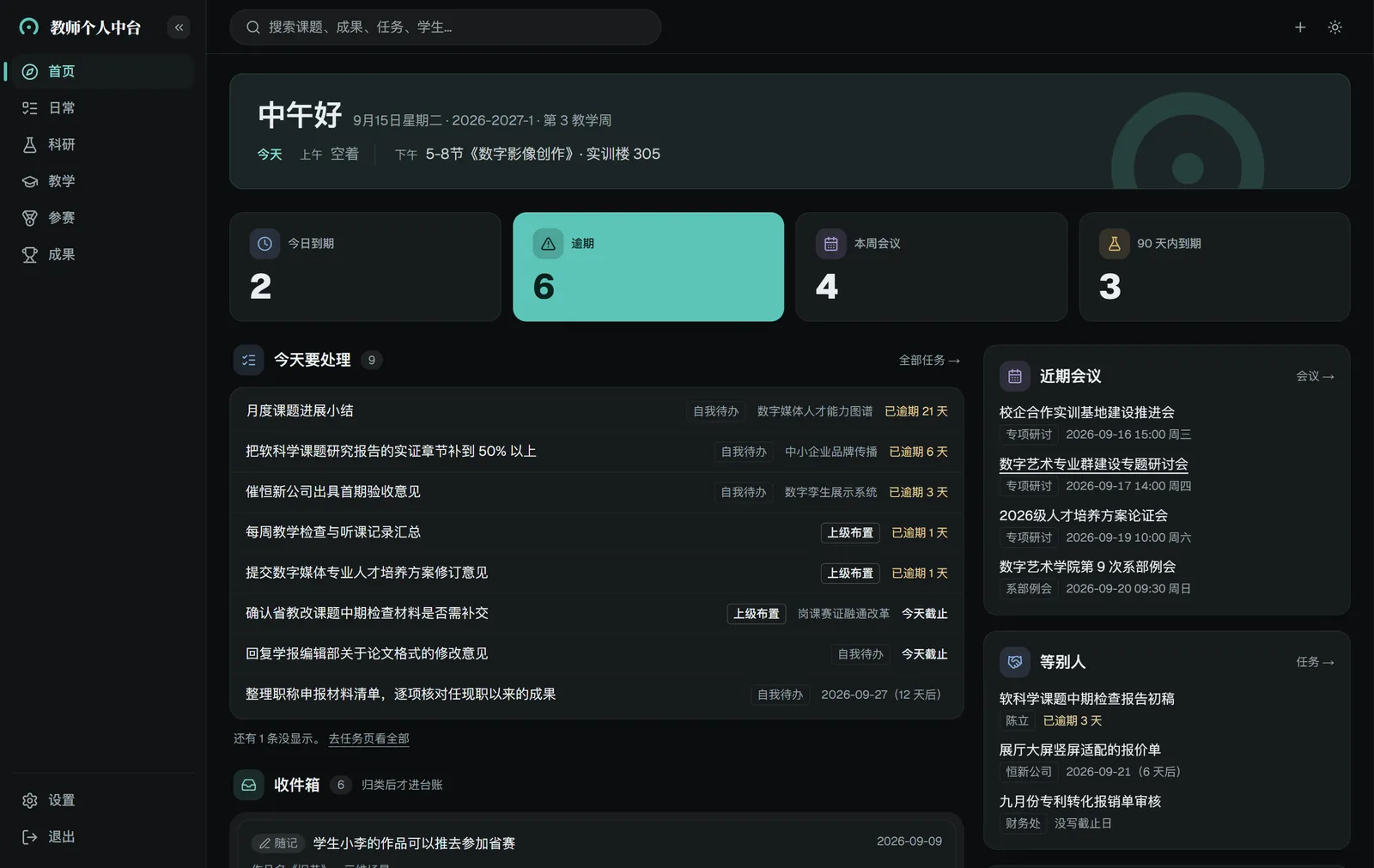This screenshot has height=868, width=1374.
Task: Toggle the light/dark theme sun icon
Action: 1334,27
